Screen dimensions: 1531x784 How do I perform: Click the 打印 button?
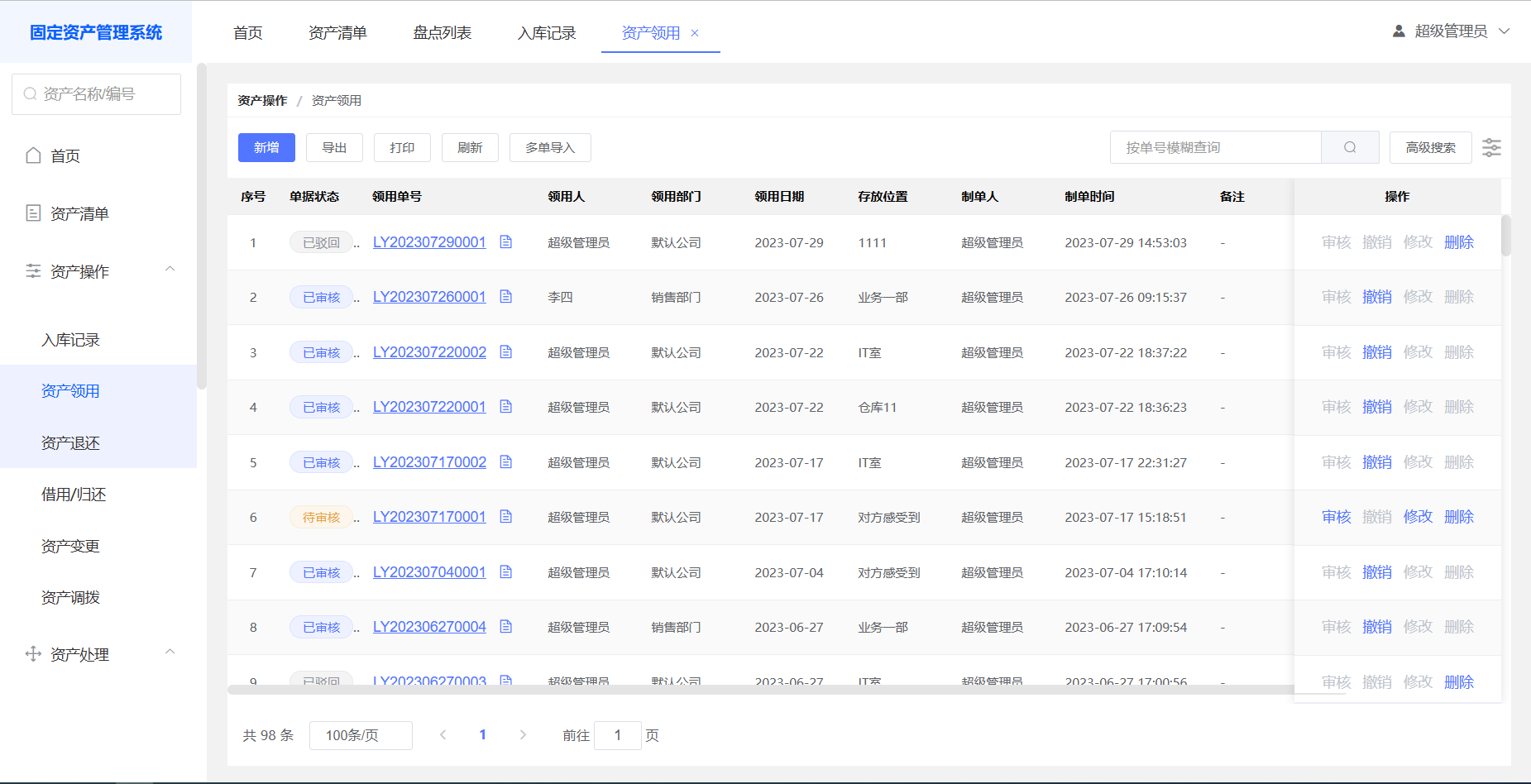point(402,147)
